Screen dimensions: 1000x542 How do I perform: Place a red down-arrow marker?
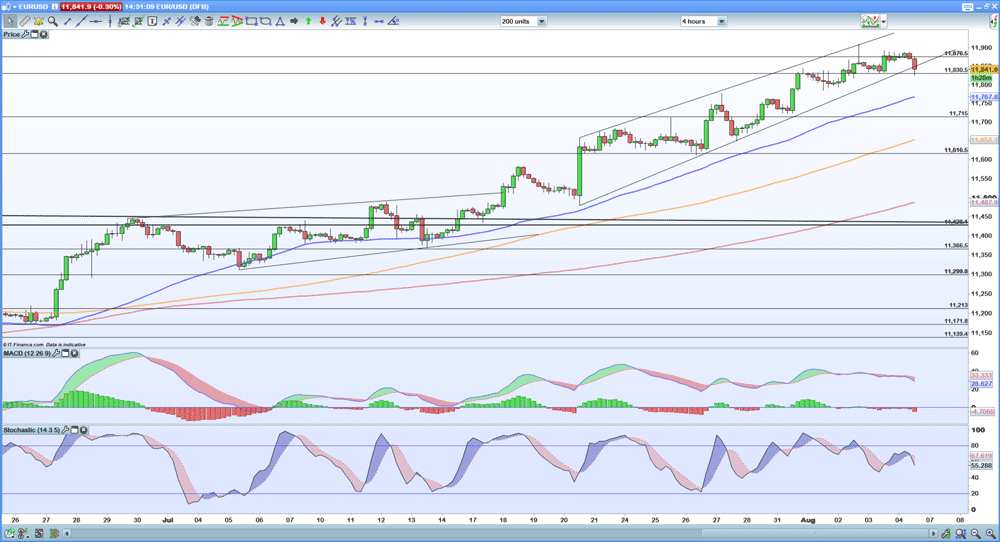(x=322, y=21)
